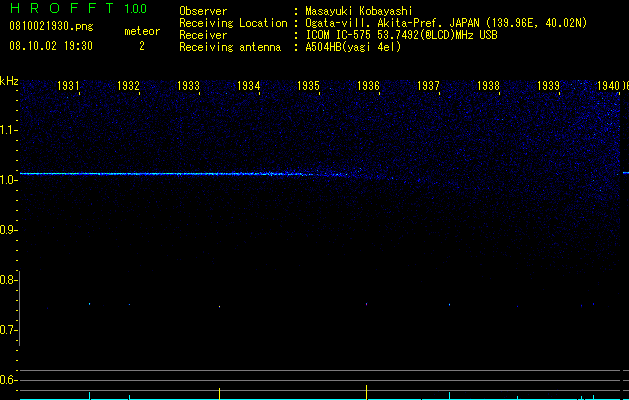Image resolution: width=629 pixels, height=400 pixels.
Task: Click the A504HB antenna description text
Action: pyautogui.click(x=353, y=47)
